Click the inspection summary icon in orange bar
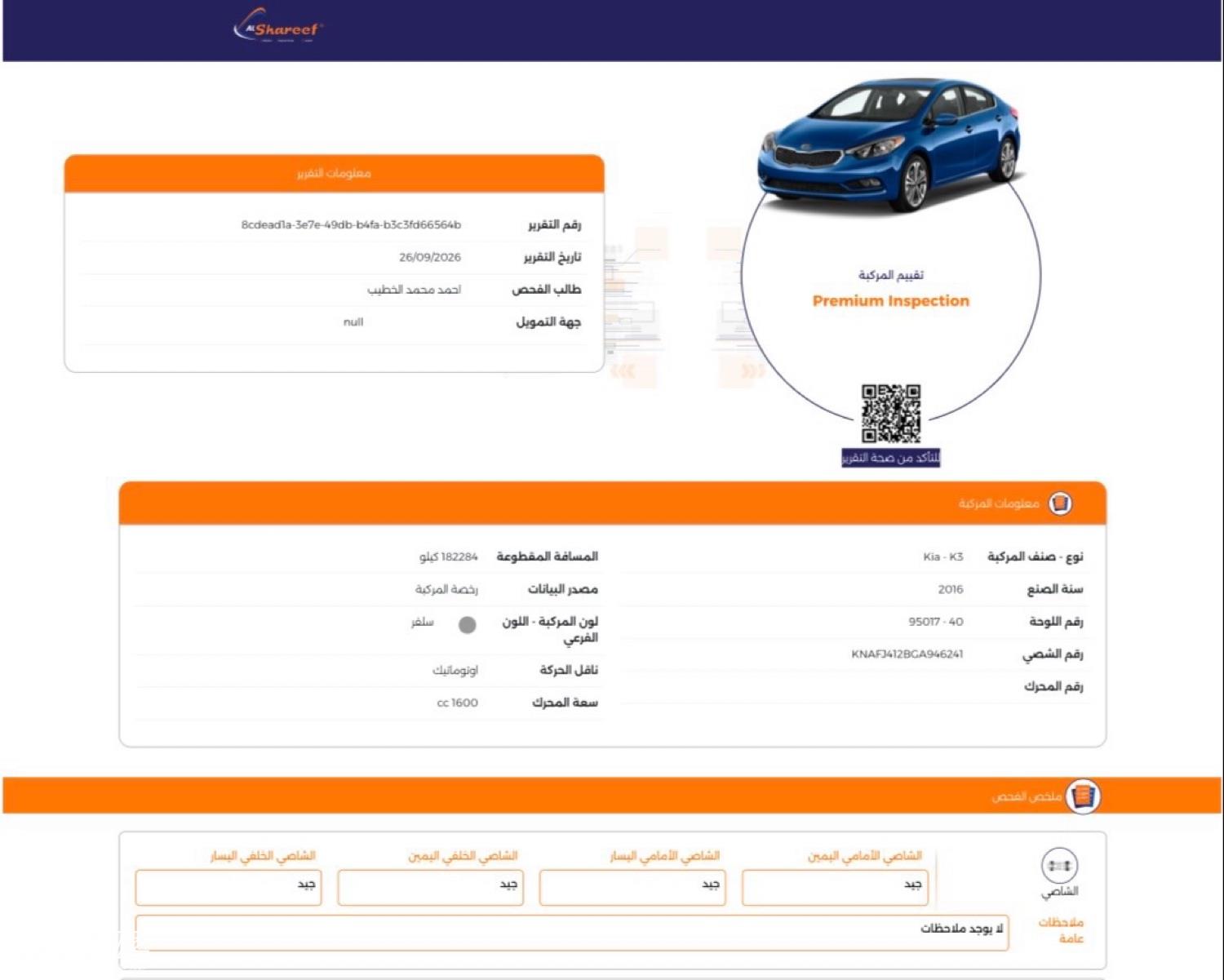Screen dimensions: 1224x980 click(1083, 796)
